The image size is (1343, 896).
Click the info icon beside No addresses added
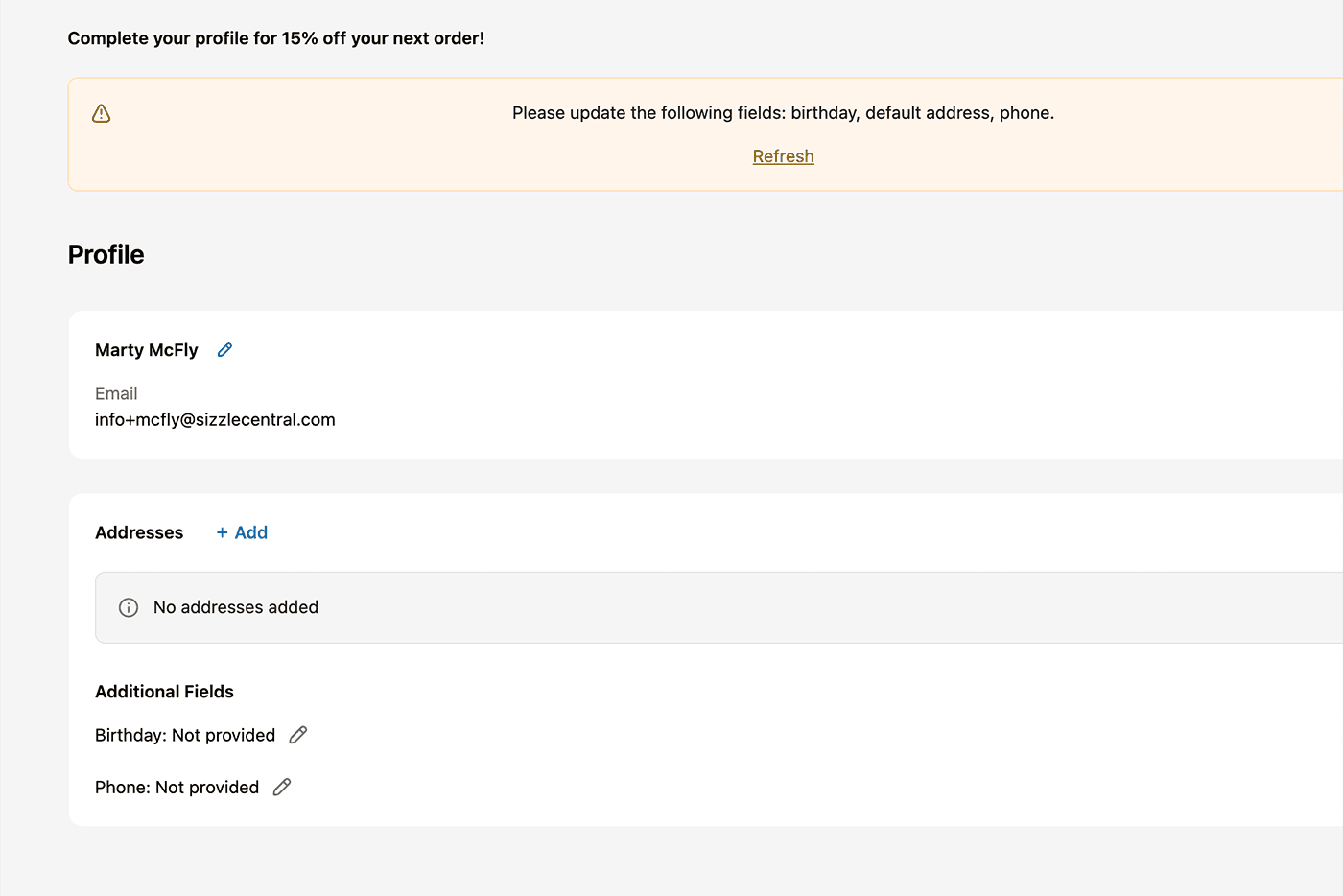[x=129, y=607]
